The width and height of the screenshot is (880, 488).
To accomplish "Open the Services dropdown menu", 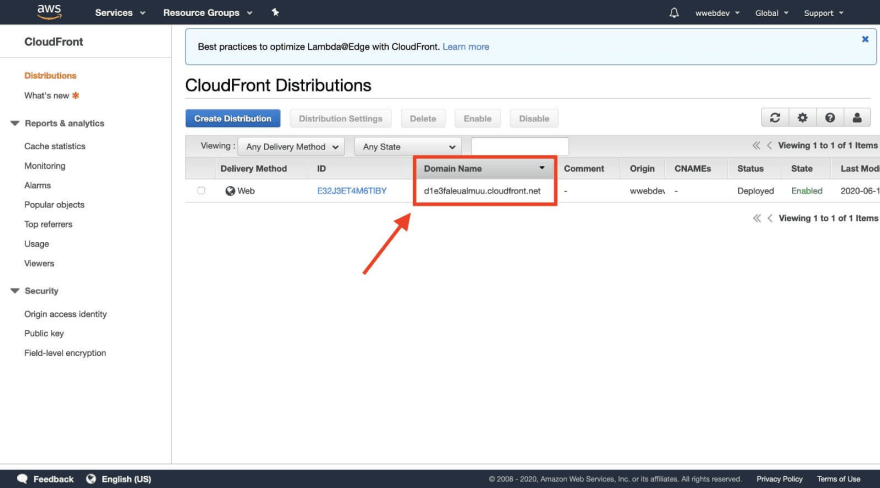I will point(120,12).
